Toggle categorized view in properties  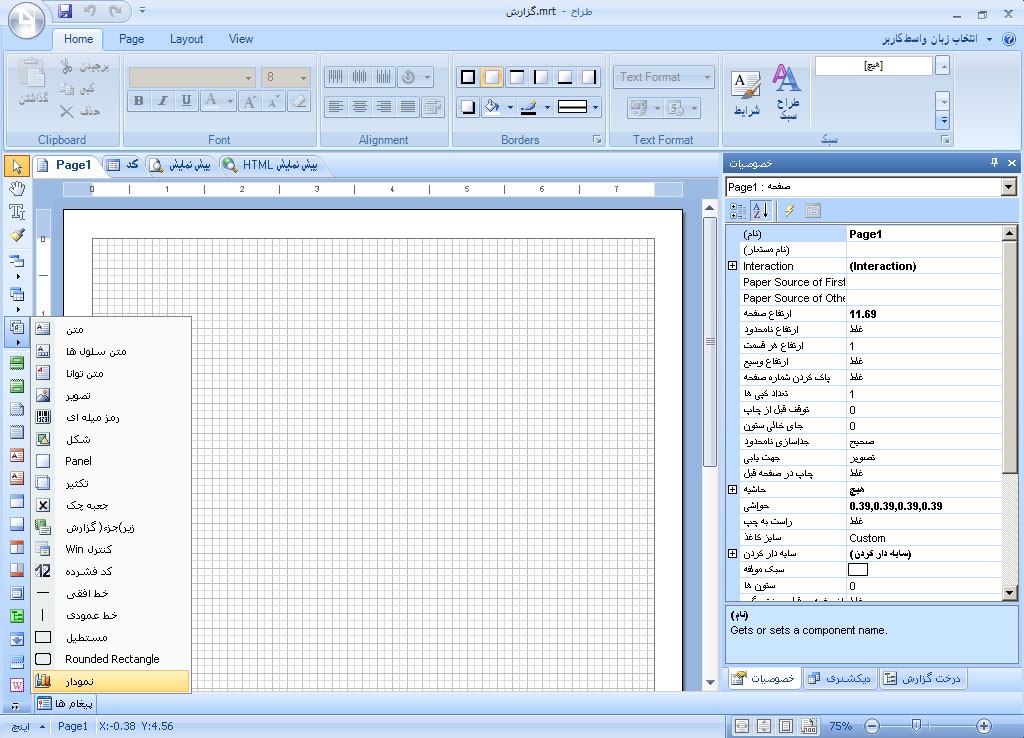coord(738,210)
